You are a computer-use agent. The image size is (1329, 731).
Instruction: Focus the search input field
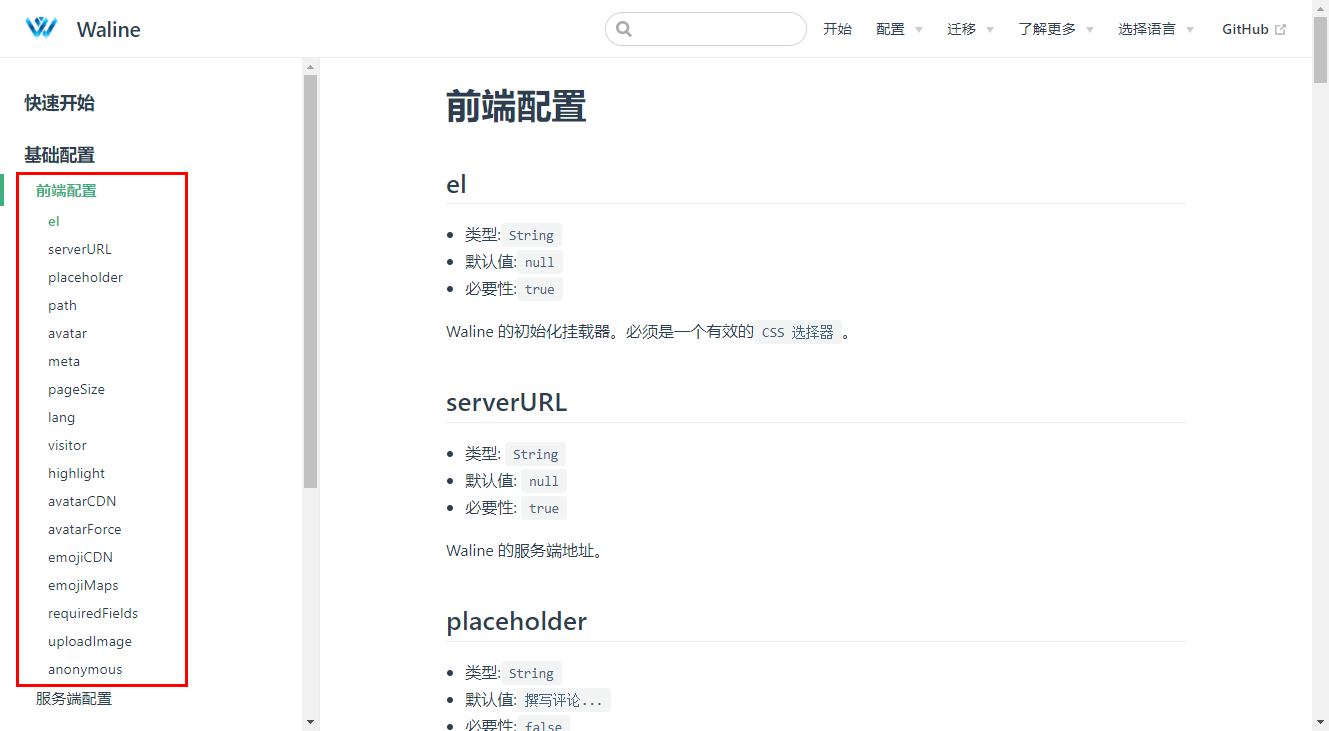706,29
